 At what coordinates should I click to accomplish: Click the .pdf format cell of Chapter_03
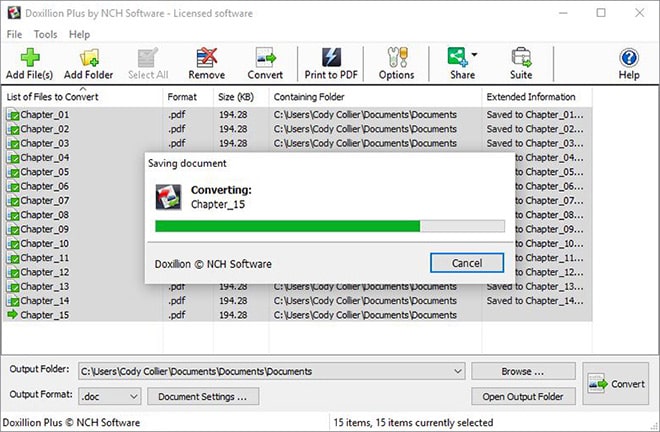[x=177, y=144]
